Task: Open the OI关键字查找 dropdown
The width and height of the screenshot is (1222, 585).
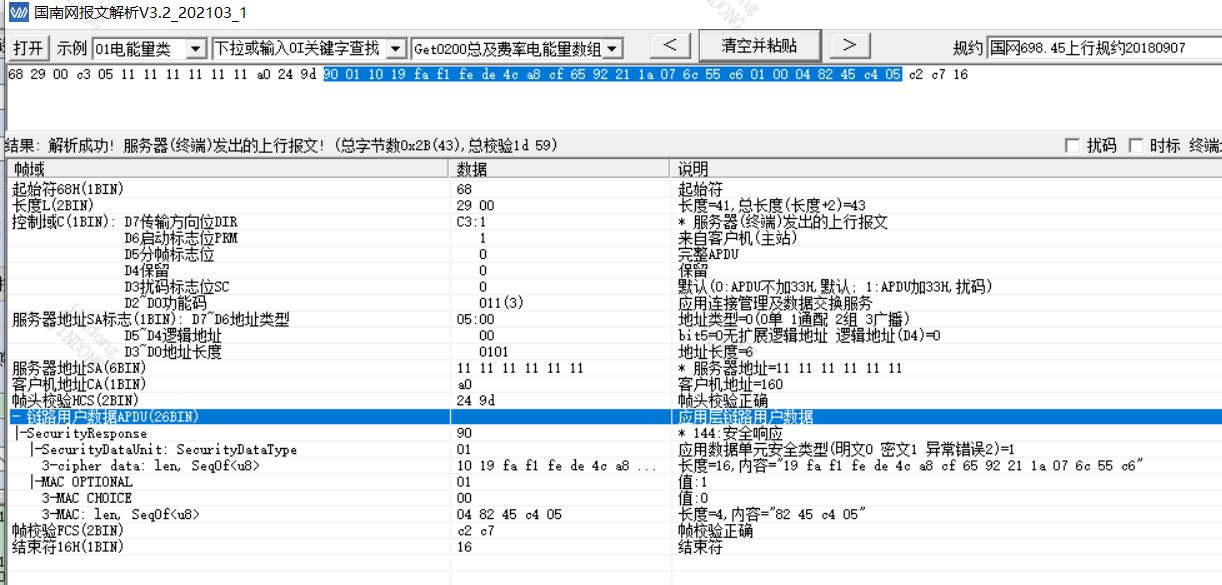Action: point(396,48)
